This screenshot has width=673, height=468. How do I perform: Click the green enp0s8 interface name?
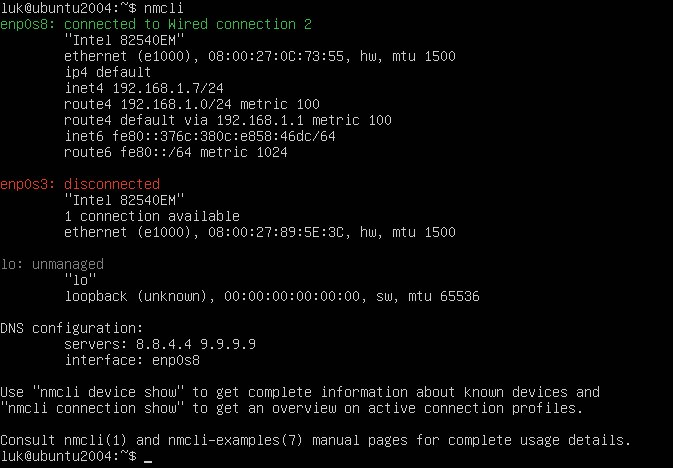[24, 24]
